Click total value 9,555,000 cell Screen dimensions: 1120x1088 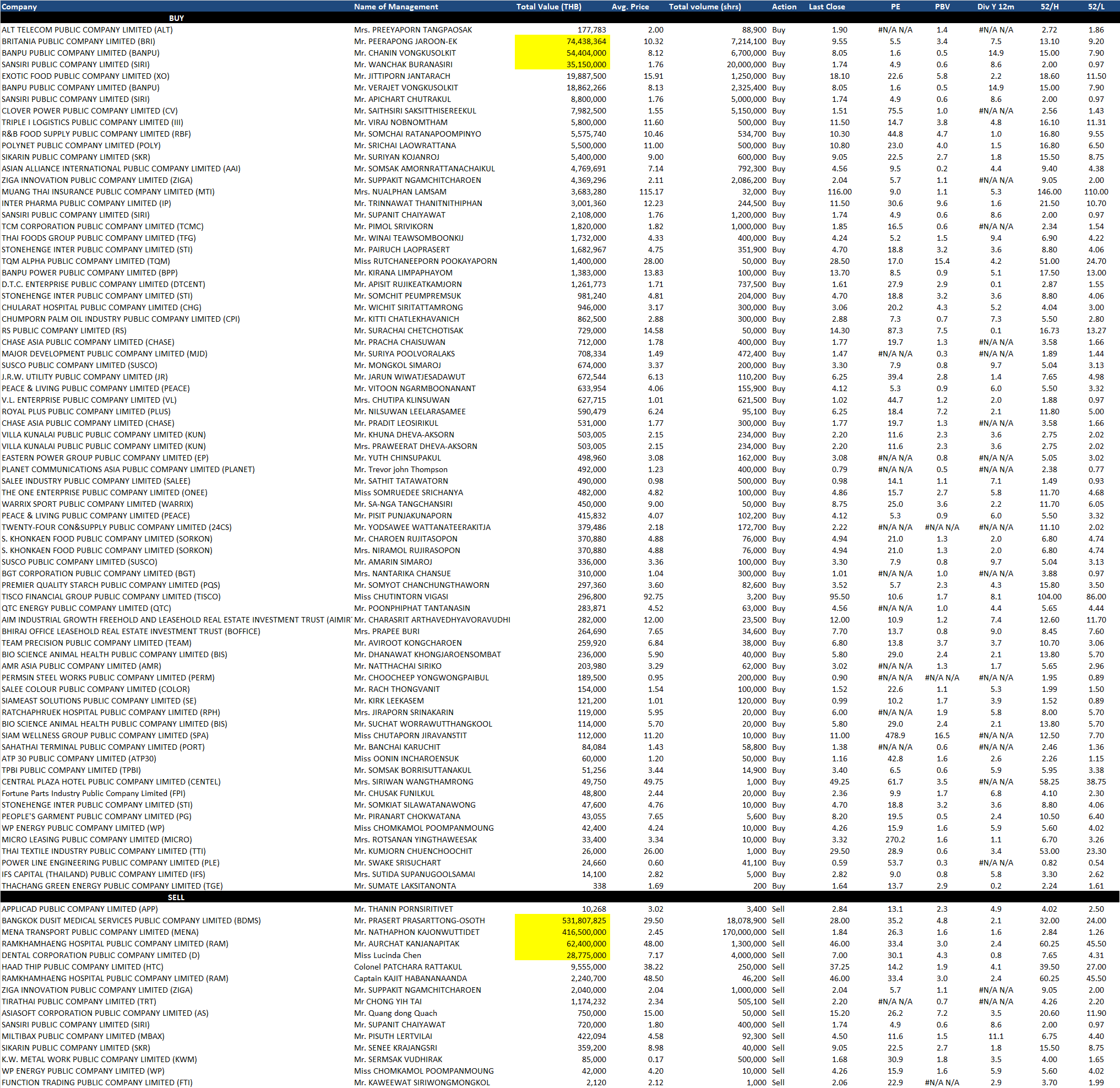[589, 967]
